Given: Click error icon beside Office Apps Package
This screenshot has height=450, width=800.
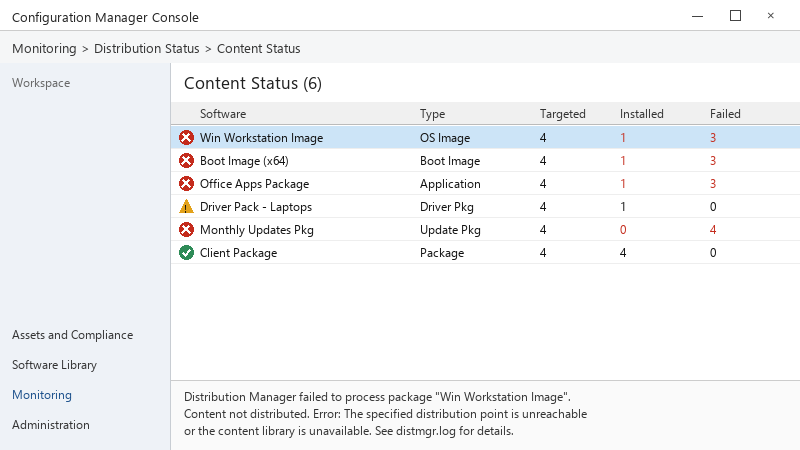Looking at the screenshot, I should point(186,184).
